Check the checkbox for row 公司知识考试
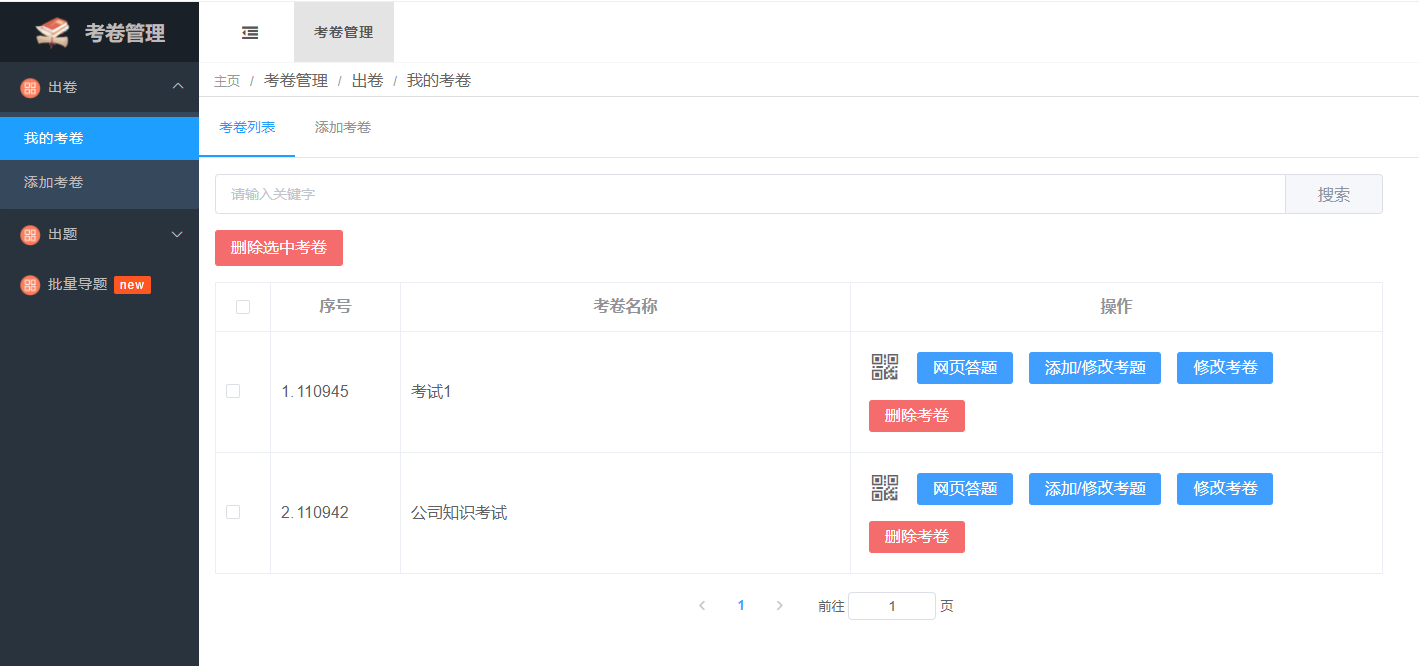This screenshot has width=1419, height=666. (233, 511)
